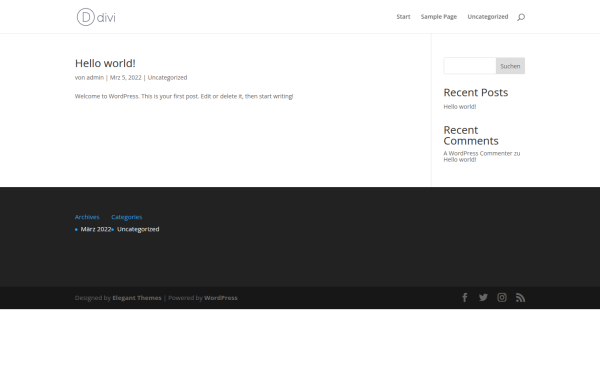Viewport: 600px width, 375px height.
Task: Click the Recent Posts heading
Action: pyautogui.click(x=476, y=93)
